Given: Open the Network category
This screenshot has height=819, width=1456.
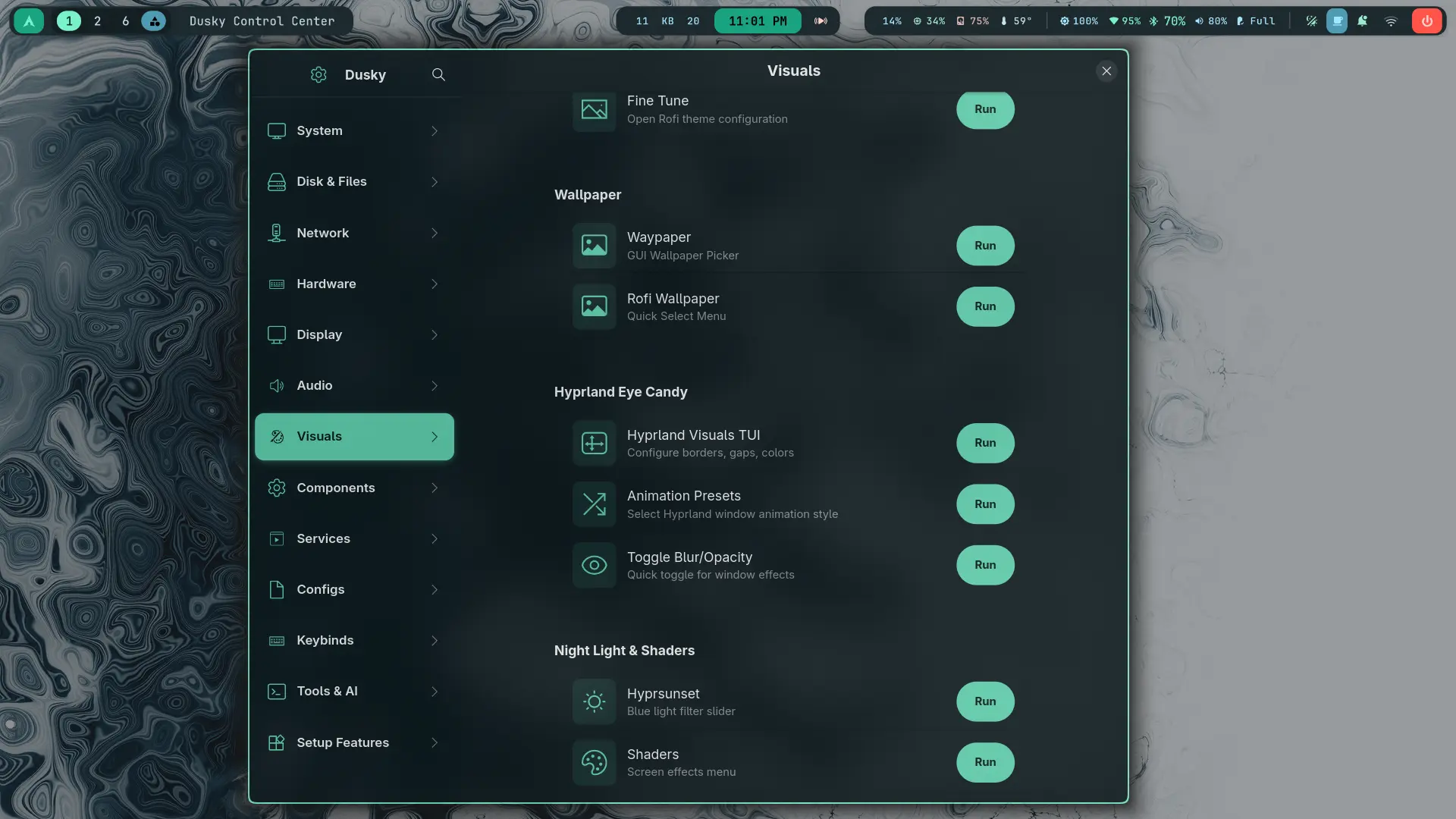Looking at the screenshot, I should 354,233.
